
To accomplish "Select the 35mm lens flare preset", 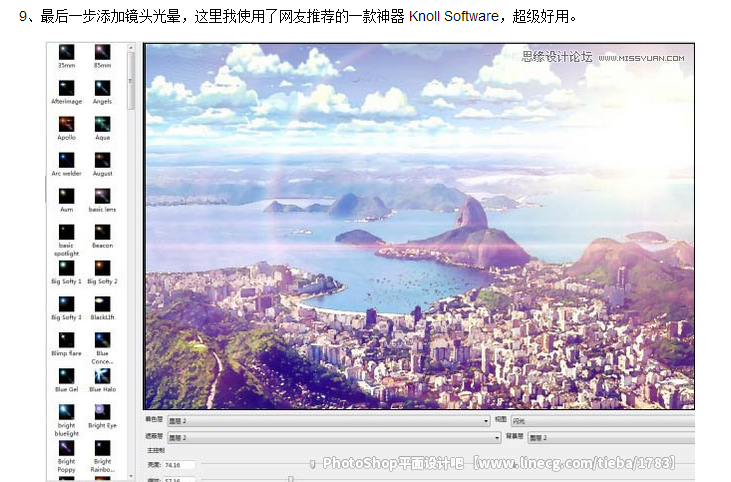I will [66, 56].
